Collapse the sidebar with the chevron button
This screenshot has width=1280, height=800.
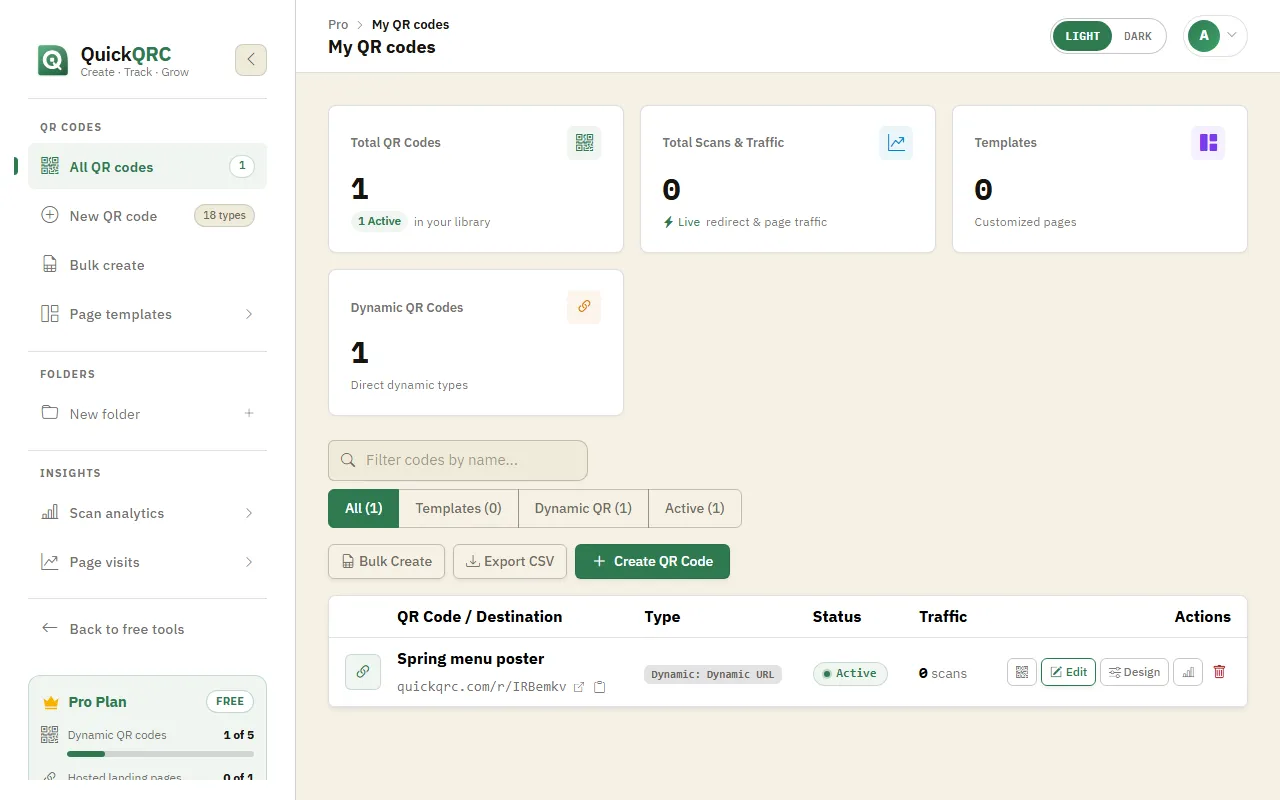[x=251, y=60]
